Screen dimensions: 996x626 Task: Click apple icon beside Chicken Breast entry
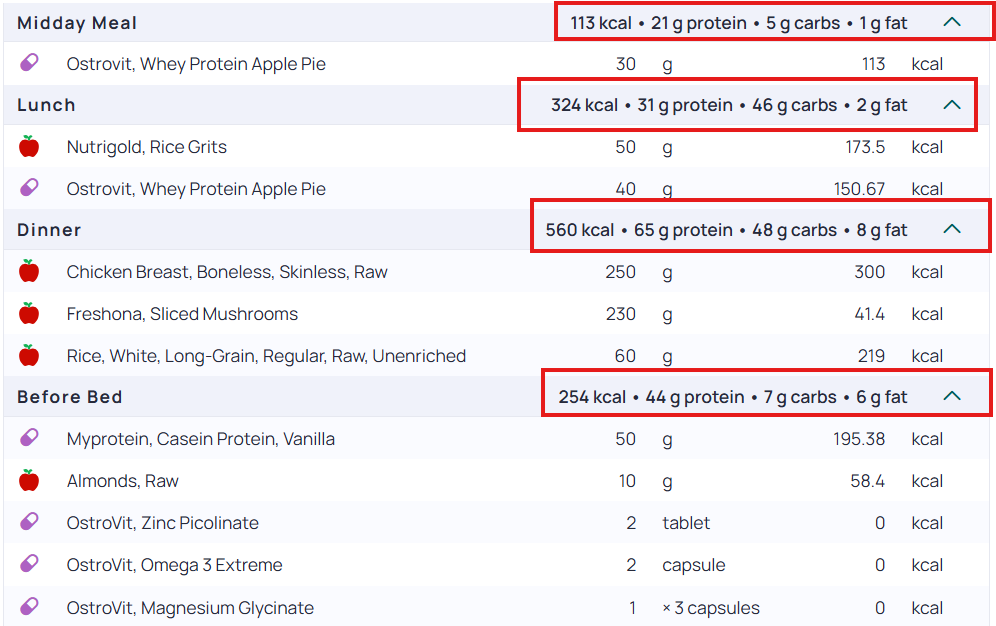(x=29, y=271)
